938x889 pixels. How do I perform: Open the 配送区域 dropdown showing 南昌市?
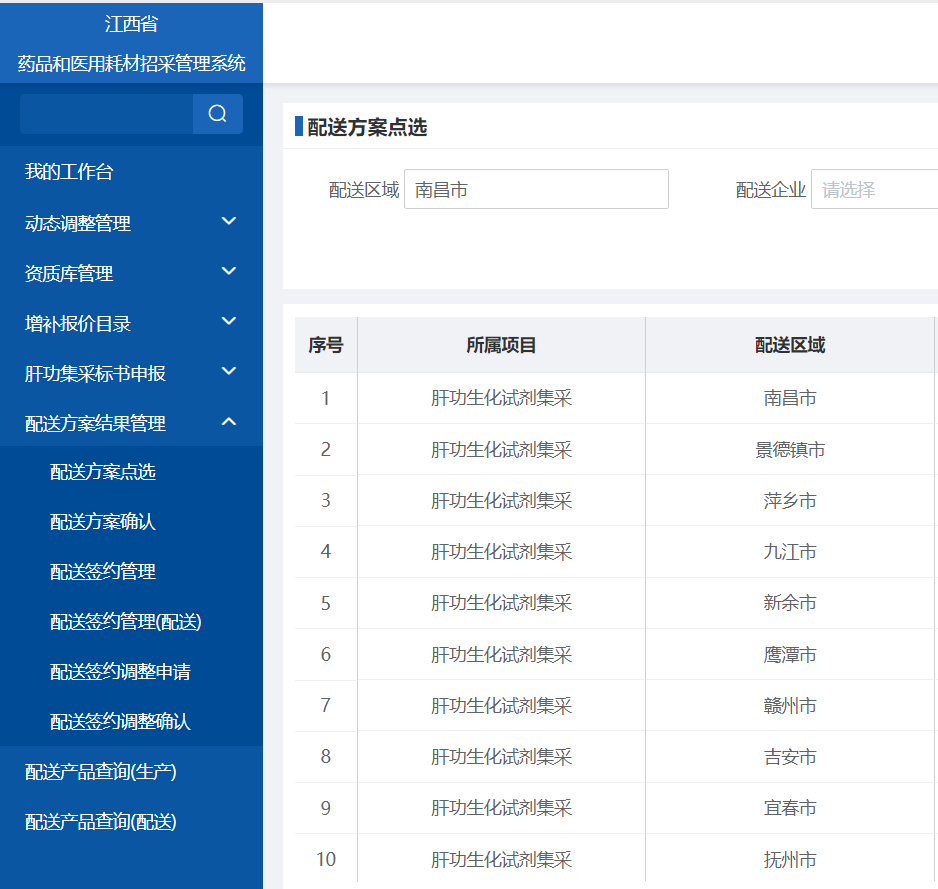tap(536, 189)
